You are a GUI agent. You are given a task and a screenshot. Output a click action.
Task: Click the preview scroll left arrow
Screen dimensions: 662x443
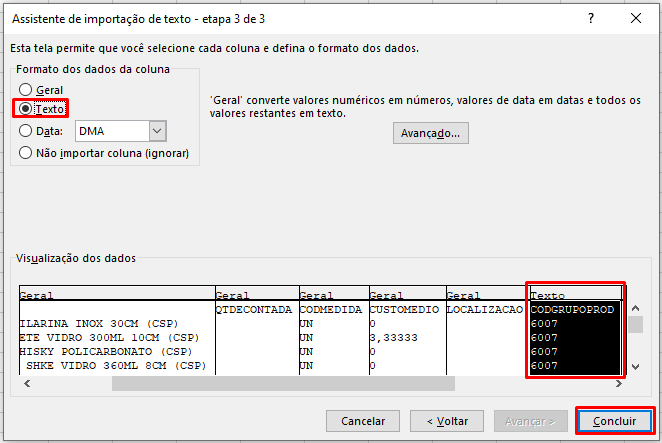tap(27, 383)
